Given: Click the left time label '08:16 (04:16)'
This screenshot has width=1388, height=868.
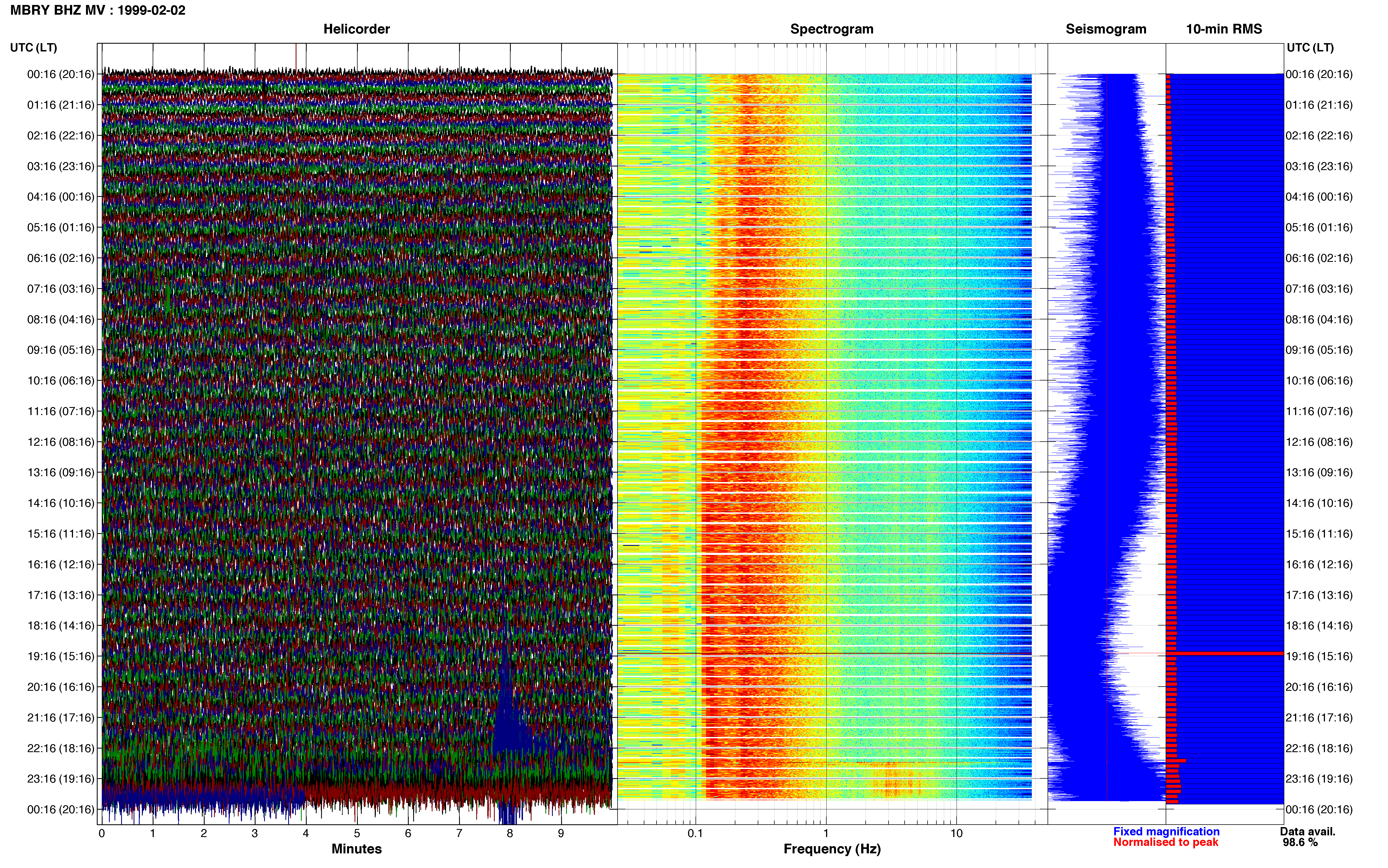Looking at the screenshot, I should pos(60,319).
